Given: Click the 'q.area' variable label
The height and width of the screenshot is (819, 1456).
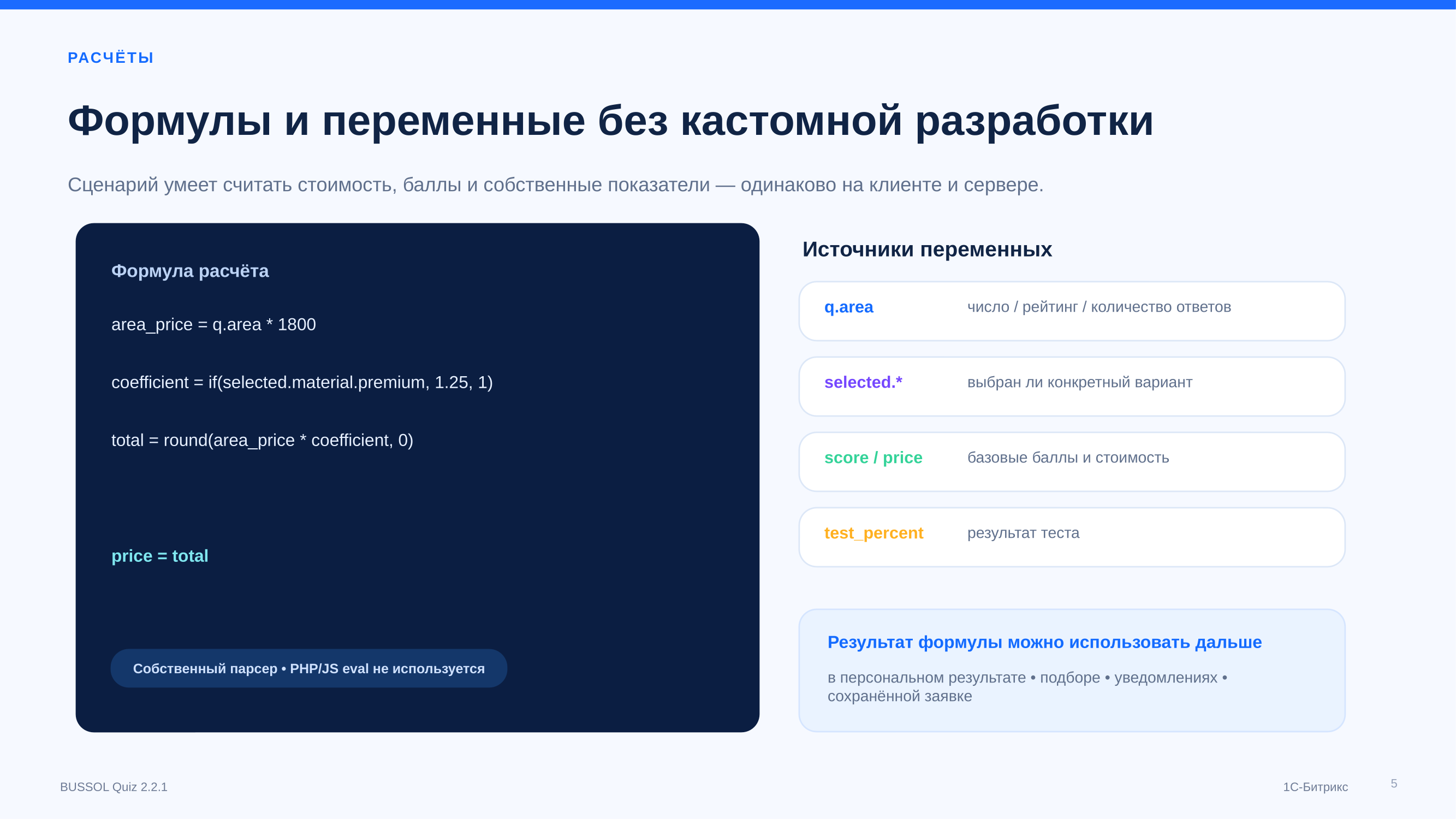Looking at the screenshot, I should click(848, 307).
